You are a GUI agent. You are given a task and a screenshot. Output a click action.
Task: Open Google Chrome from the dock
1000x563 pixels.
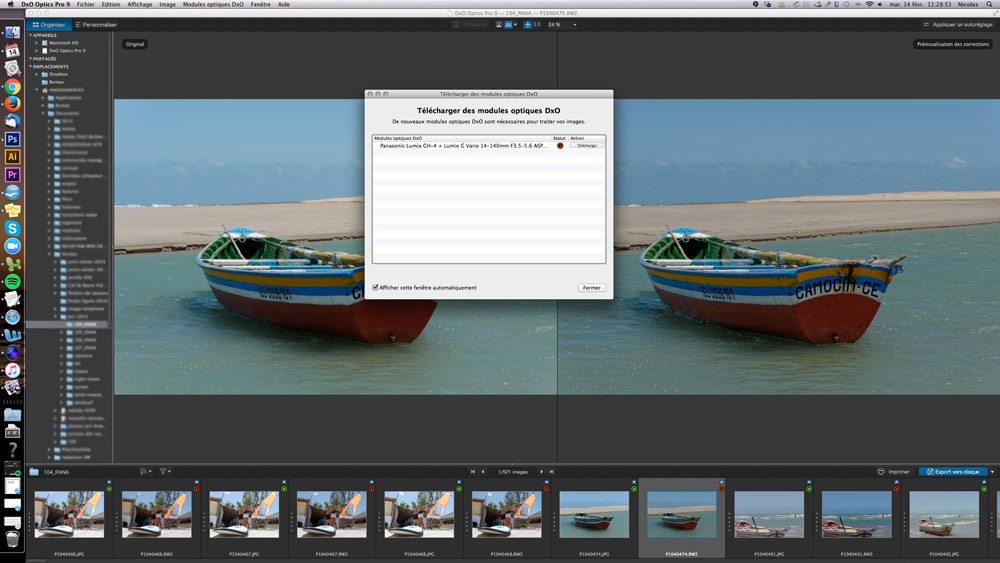point(12,86)
